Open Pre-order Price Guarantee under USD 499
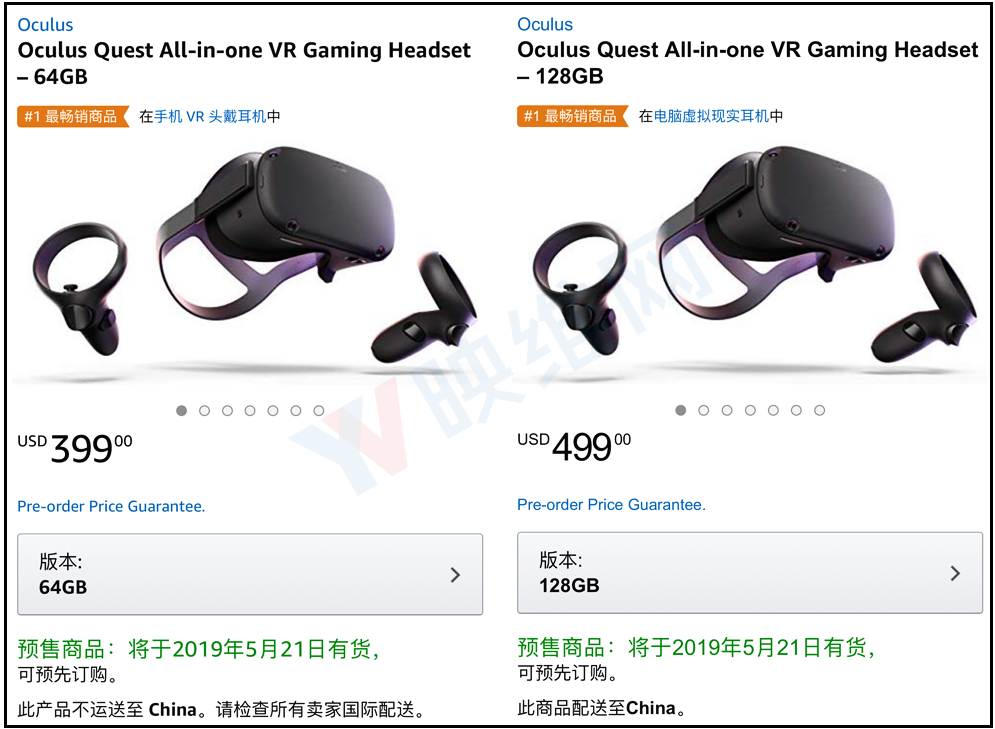Image resolution: width=995 pixels, height=729 pixels. tap(611, 504)
